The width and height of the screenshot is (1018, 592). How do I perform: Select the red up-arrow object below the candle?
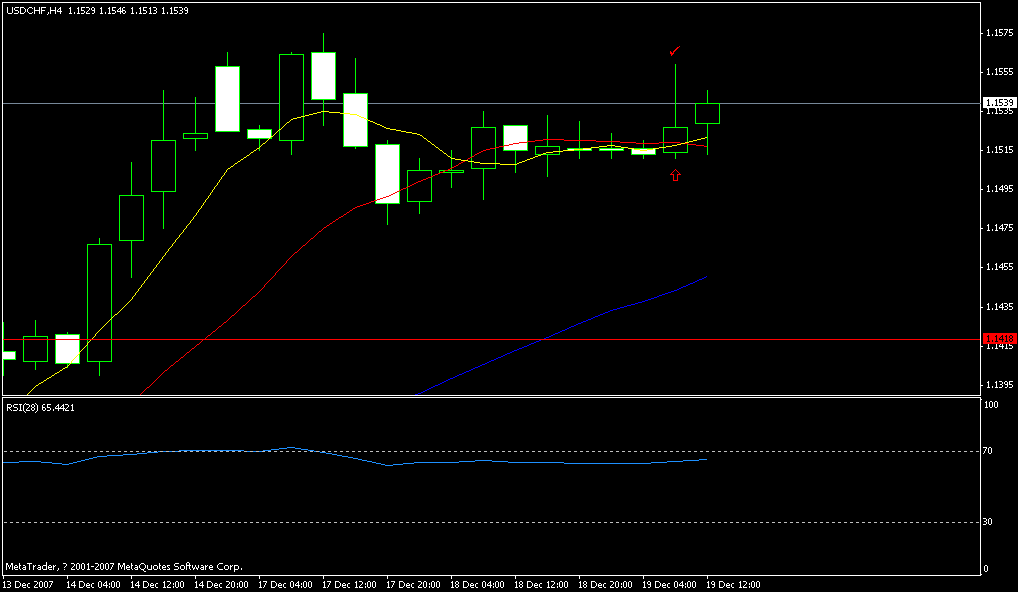pos(675,175)
